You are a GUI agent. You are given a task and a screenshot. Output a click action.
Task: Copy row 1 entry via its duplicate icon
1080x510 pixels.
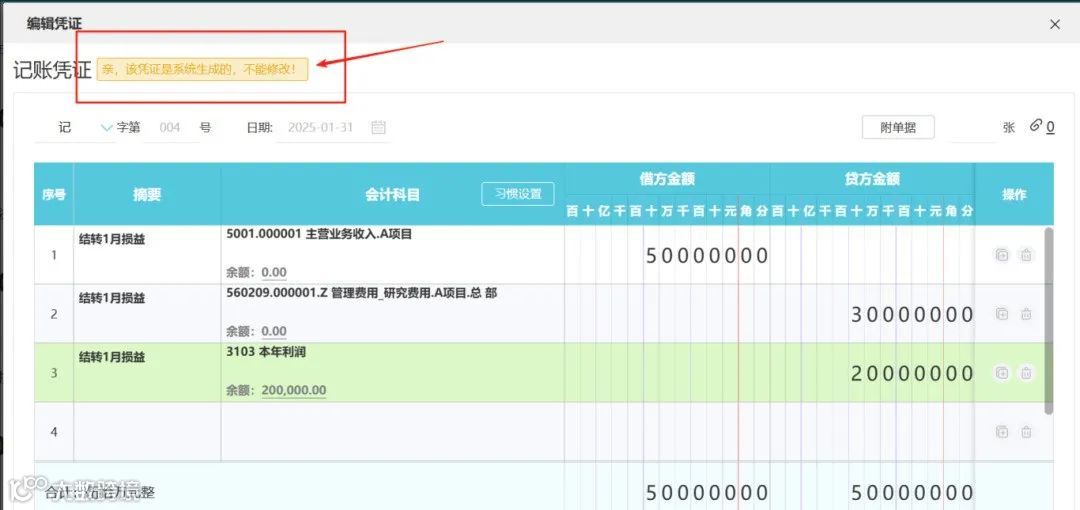[x=1002, y=255]
